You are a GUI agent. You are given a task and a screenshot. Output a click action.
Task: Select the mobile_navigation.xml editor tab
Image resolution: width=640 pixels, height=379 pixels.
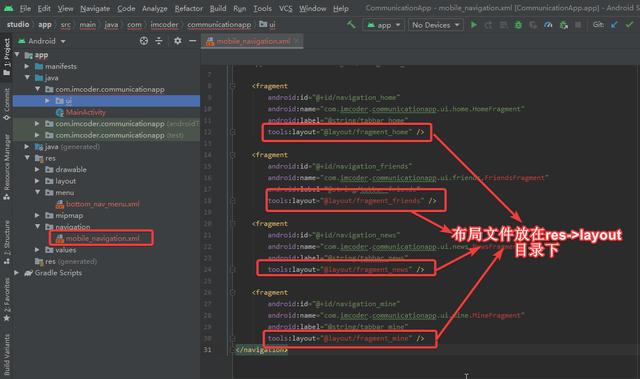(252, 41)
